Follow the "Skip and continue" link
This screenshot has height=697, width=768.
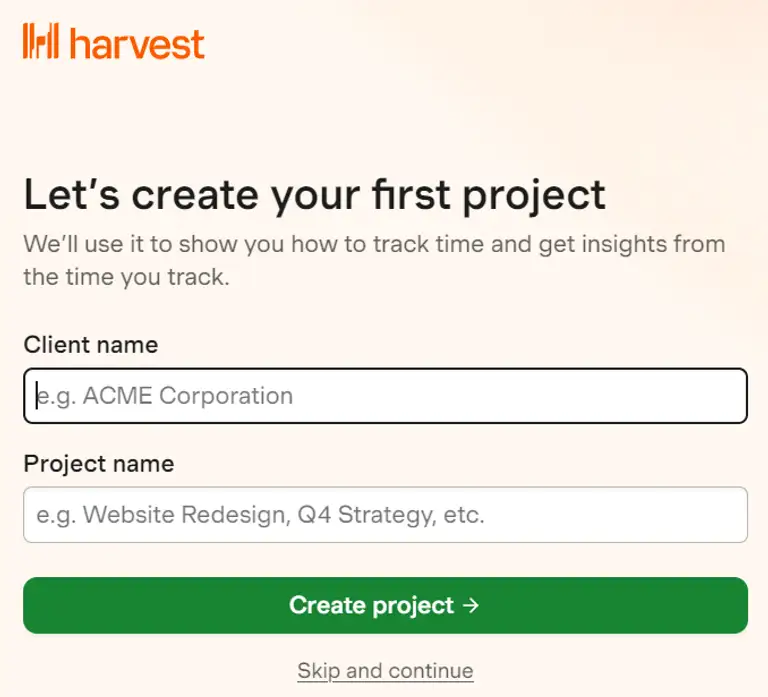[385, 671]
